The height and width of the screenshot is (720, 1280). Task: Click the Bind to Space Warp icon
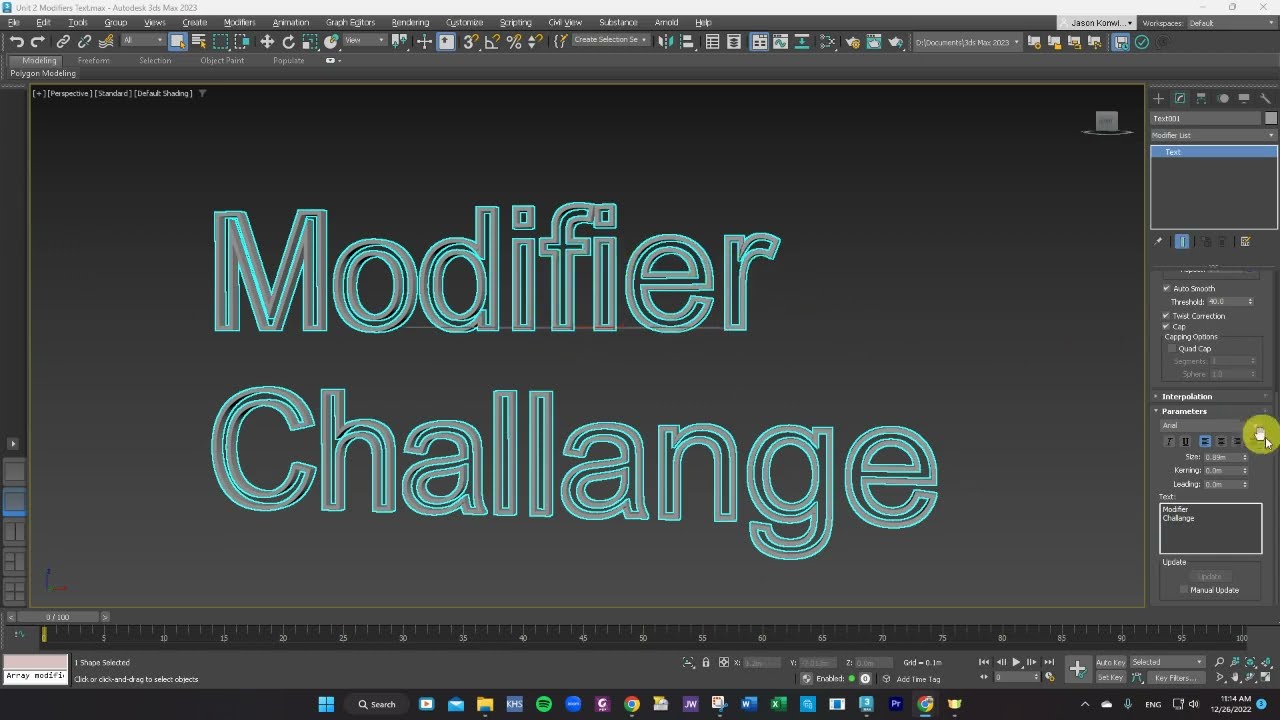[x=106, y=41]
